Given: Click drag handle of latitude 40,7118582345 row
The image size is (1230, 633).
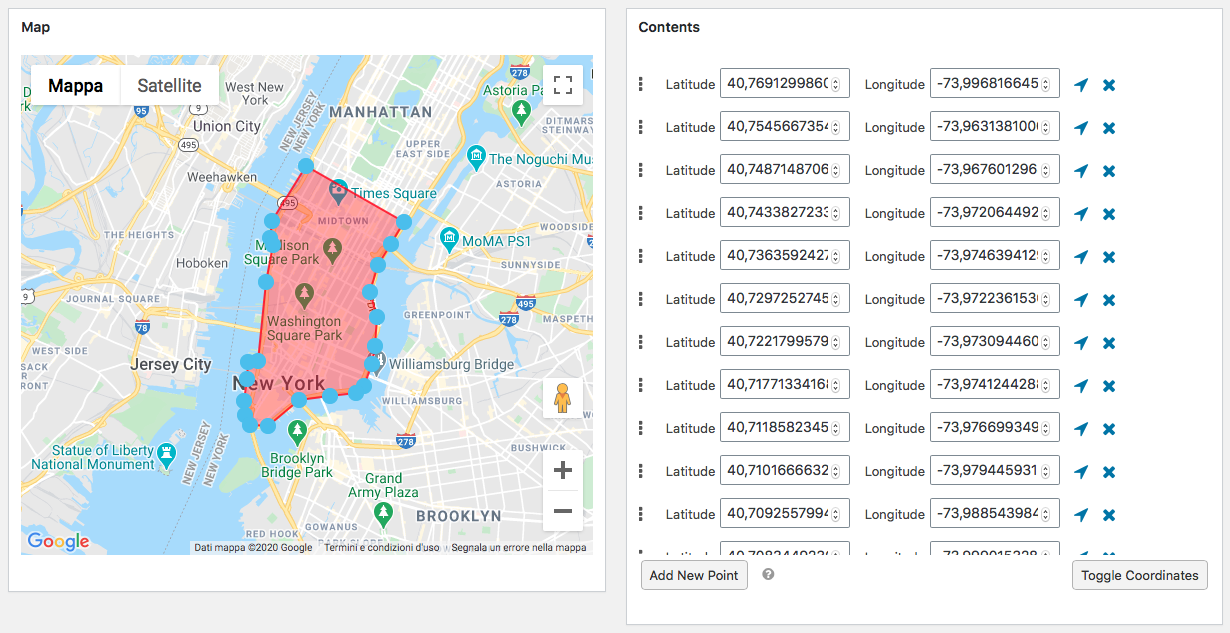Looking at the screenshot, I should [x=641, y=428].
